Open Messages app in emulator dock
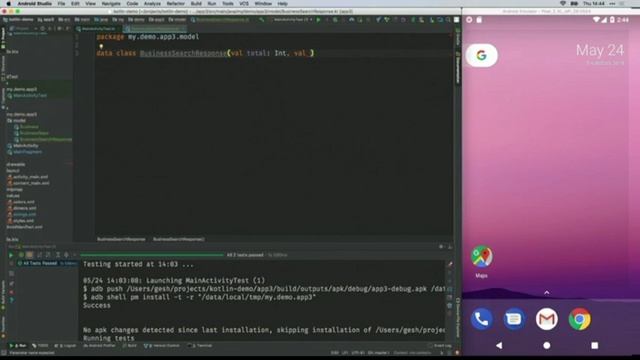Screen dimensions: 640x360 514,319
